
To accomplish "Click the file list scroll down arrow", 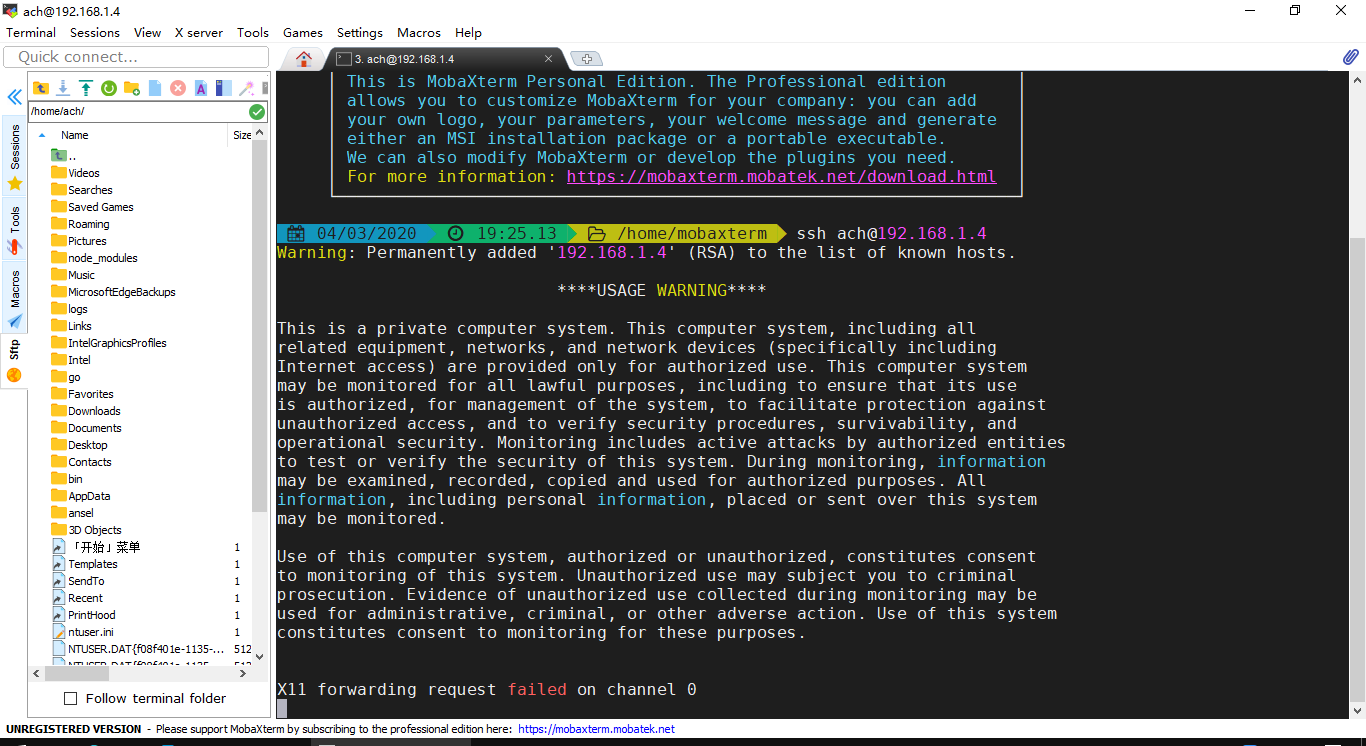I will point(260,657).
